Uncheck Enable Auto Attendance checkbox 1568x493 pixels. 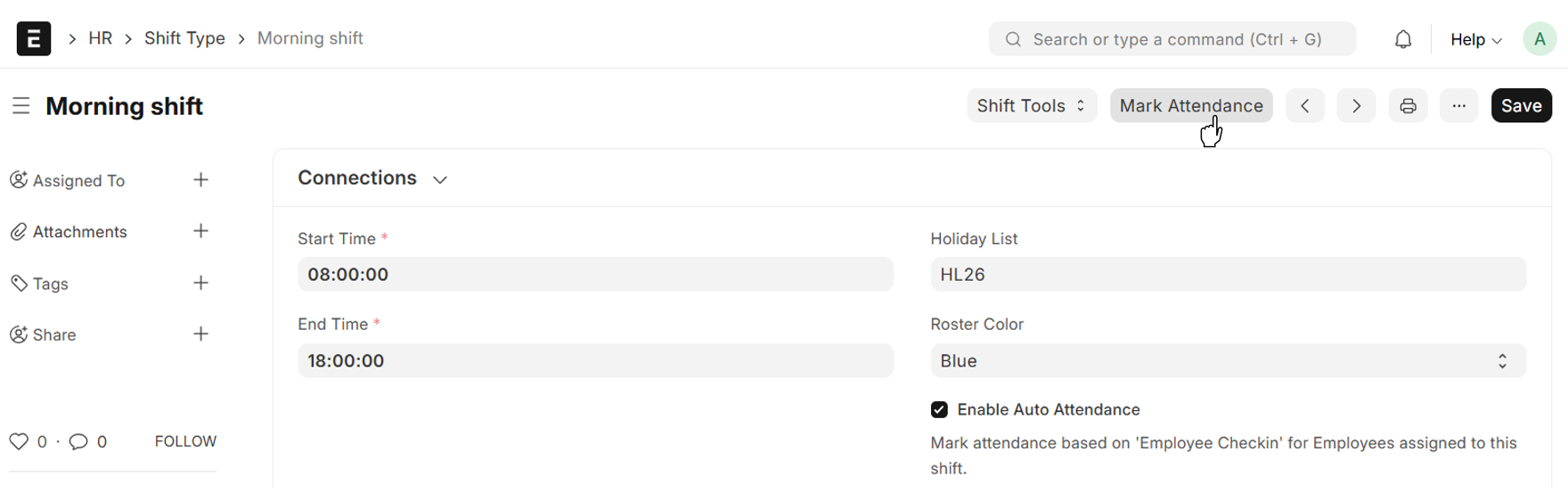[x=939, y=410]
